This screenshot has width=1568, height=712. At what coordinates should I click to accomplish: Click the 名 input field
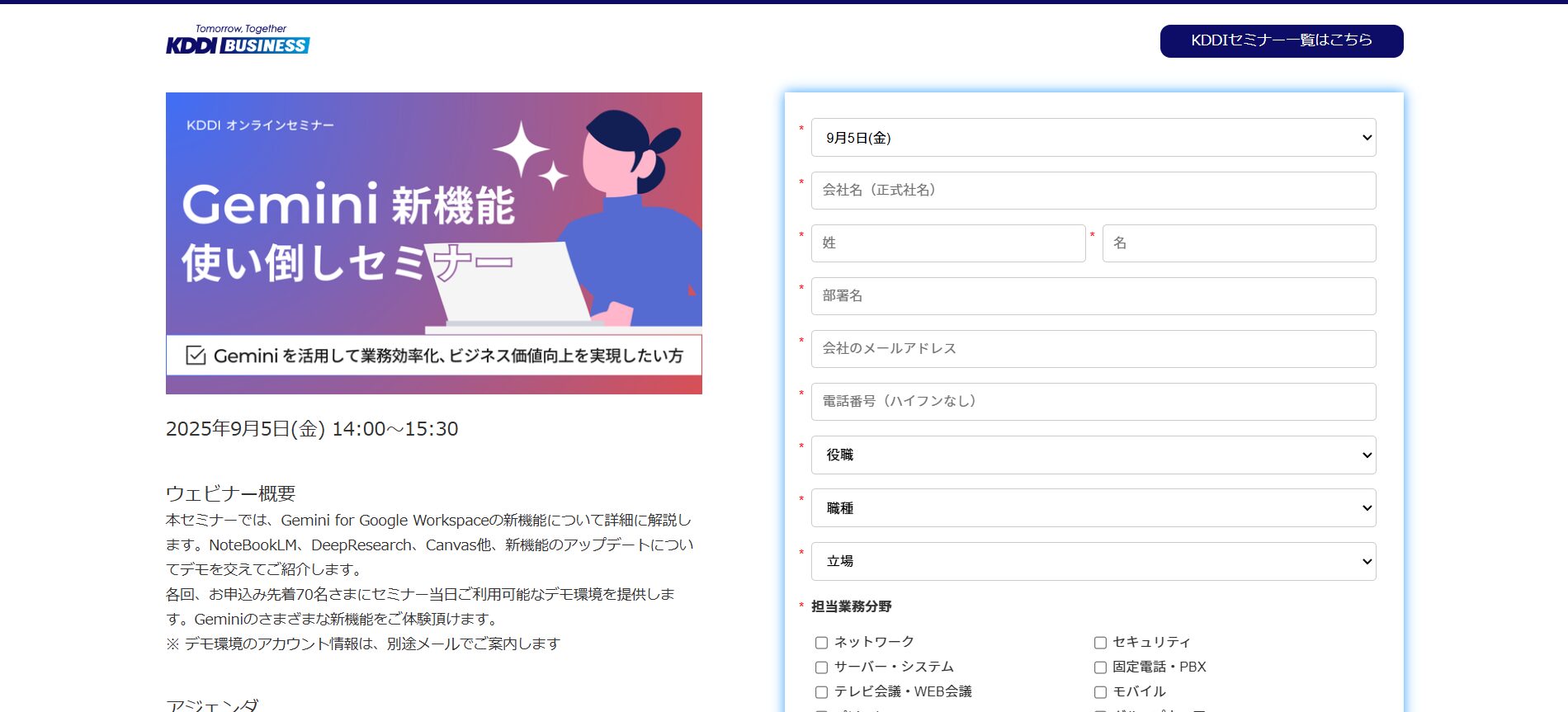point(1239,243)
